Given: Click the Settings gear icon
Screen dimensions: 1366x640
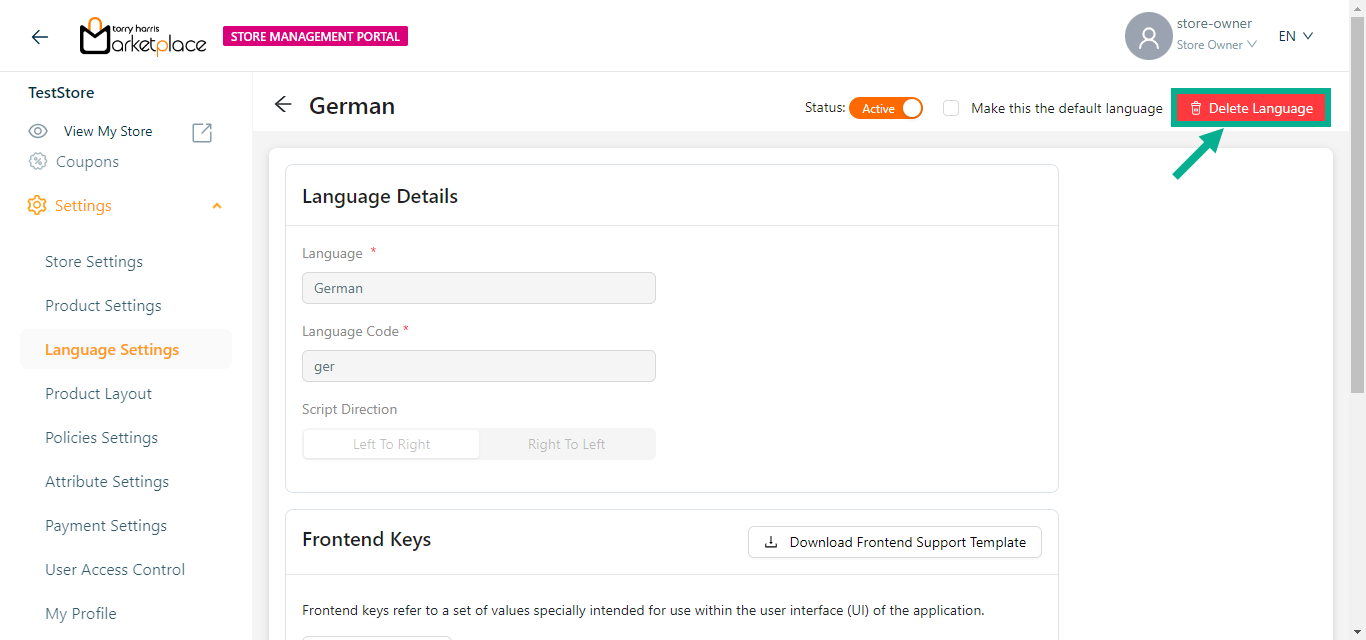Looking at the screenshot, I should point(37,205).
